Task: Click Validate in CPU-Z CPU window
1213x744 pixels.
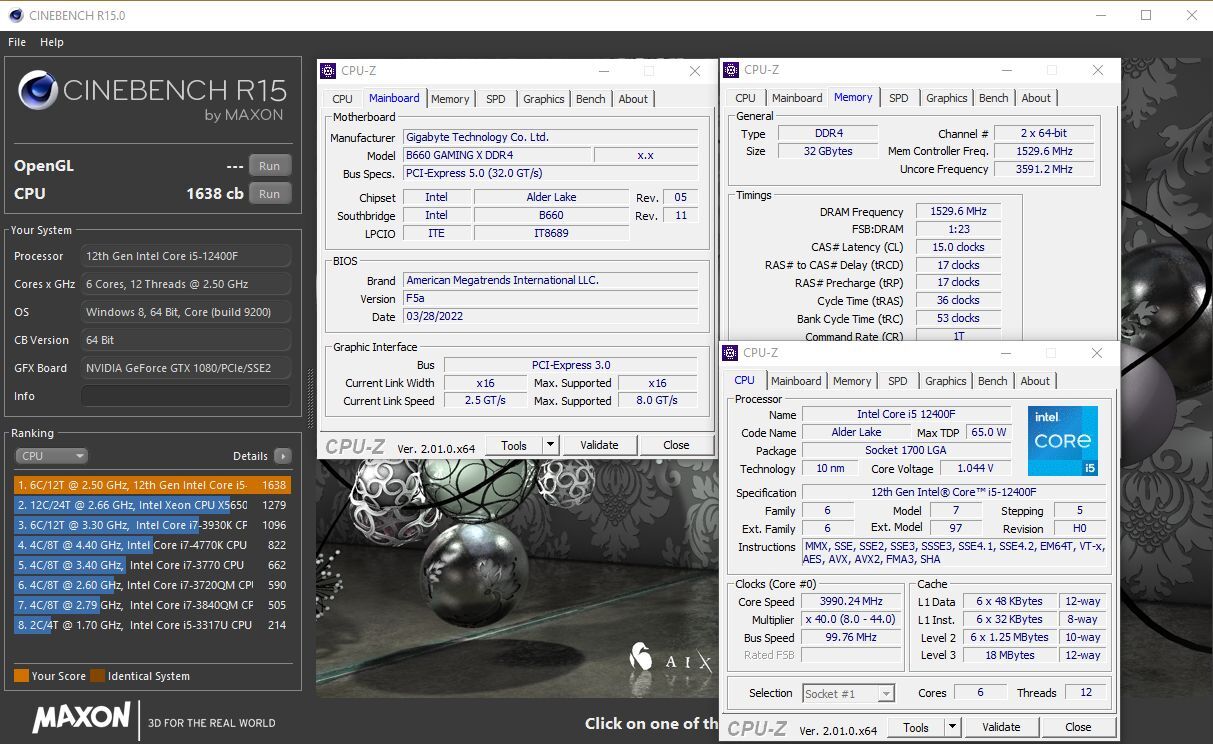Action: [1001, 727]
